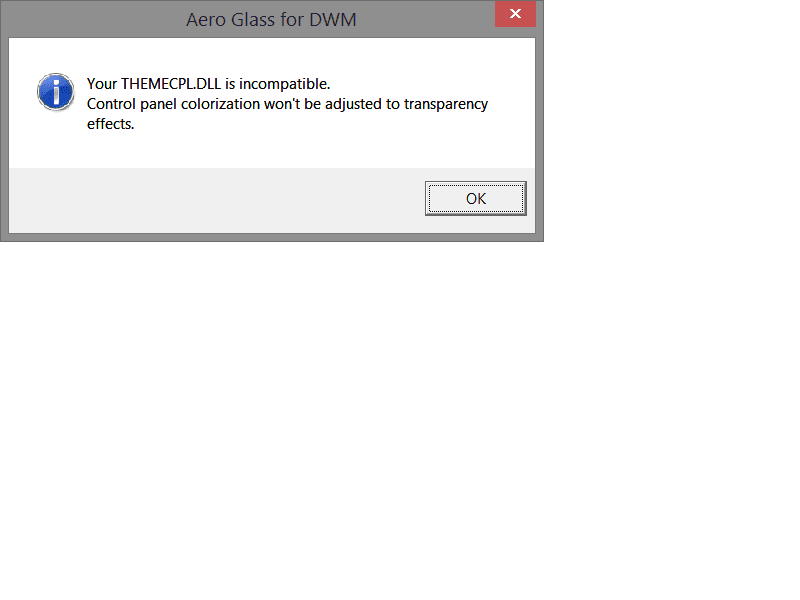Click the title bar text Aero Glass for DWM
The image size is (800, 600).
[x=271, y=19]
